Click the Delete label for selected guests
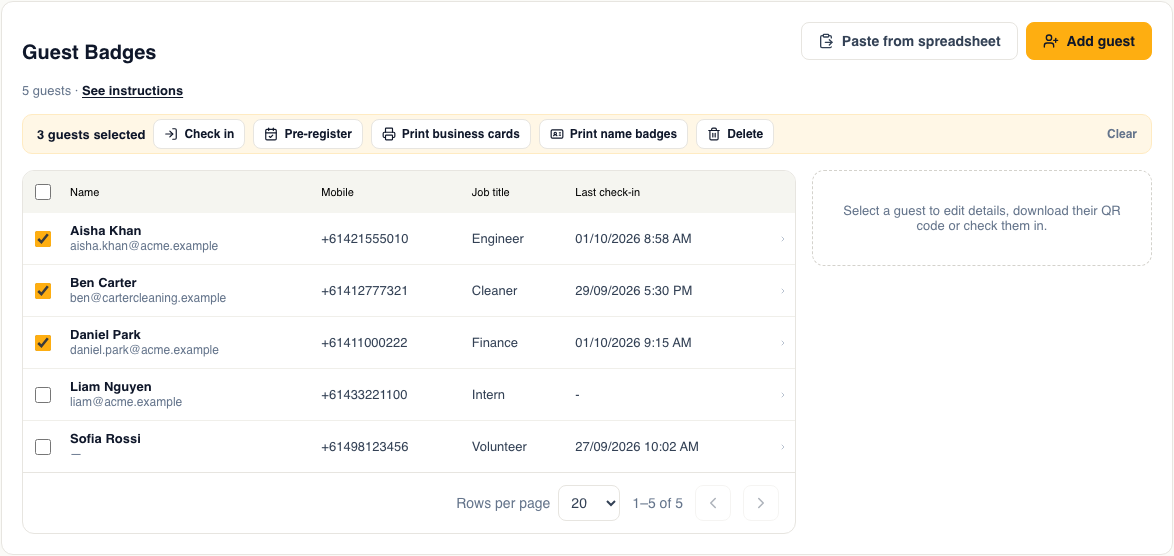 (x=745, y=134)
